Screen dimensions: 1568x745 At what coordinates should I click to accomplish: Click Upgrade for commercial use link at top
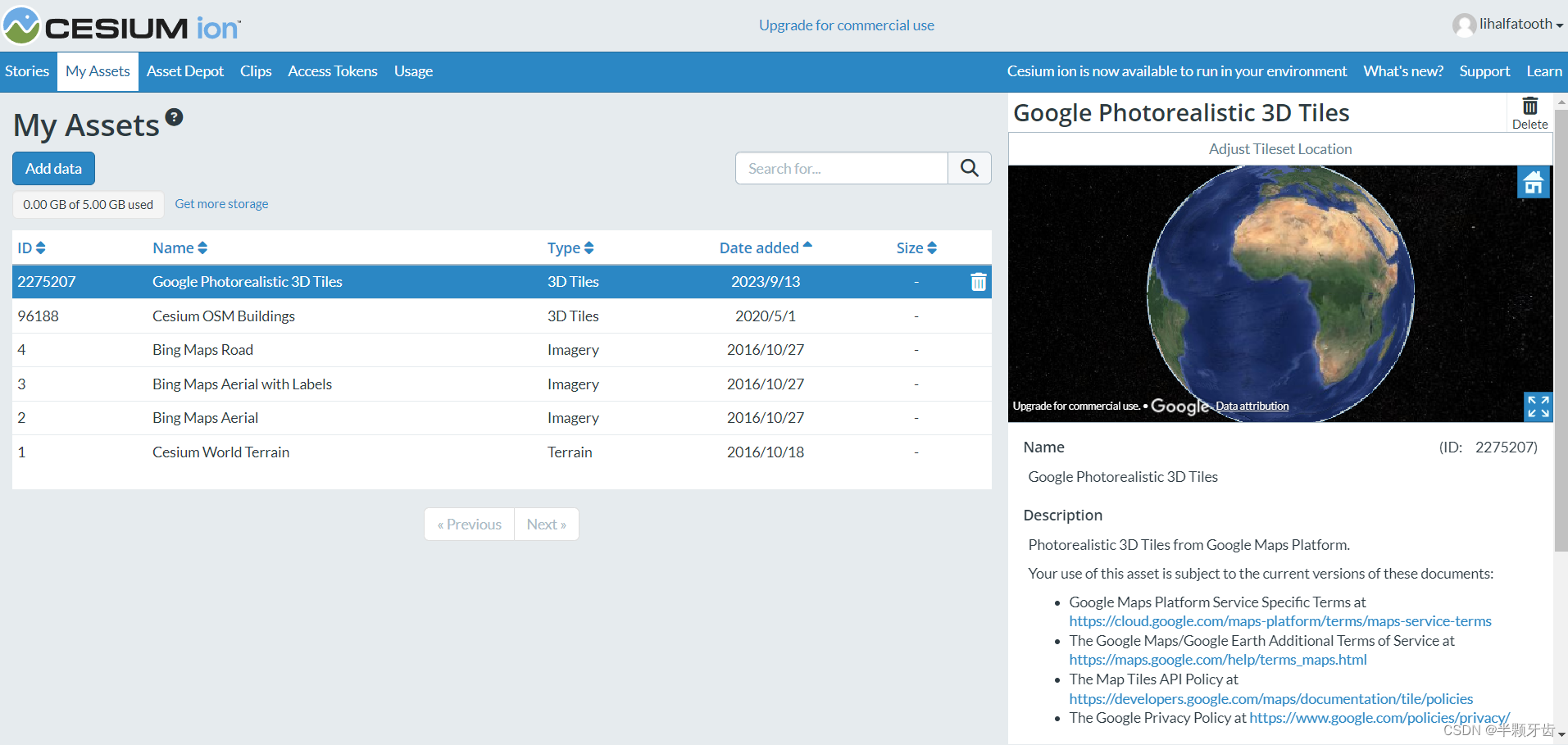click(847, 25)
